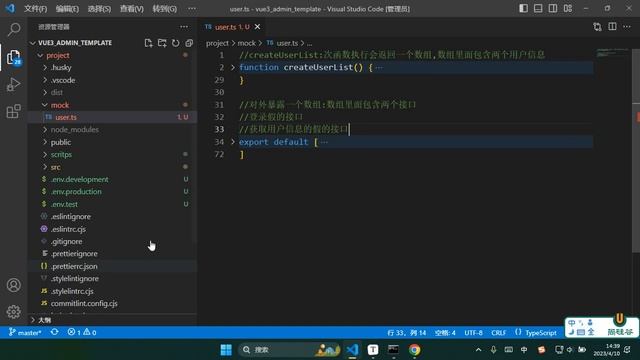
Task: Open the Selection menu (选择)
Action: coord(99,9)
